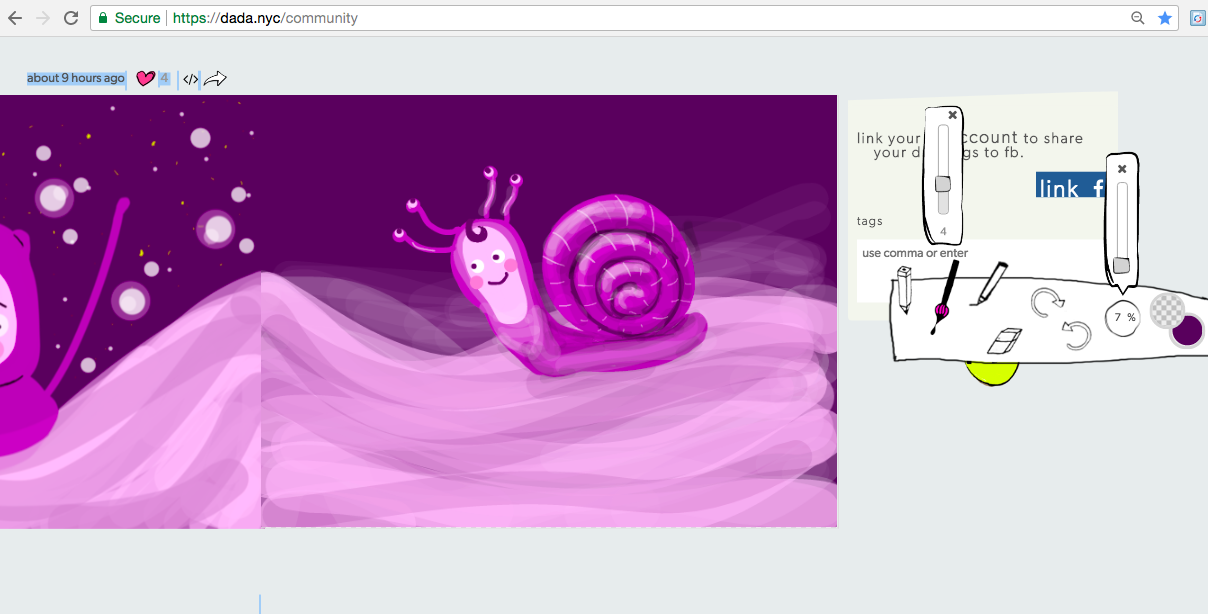1208x614 pixels.
Task: Click the yellow-green circle below the toolbar
Action: 992,372
